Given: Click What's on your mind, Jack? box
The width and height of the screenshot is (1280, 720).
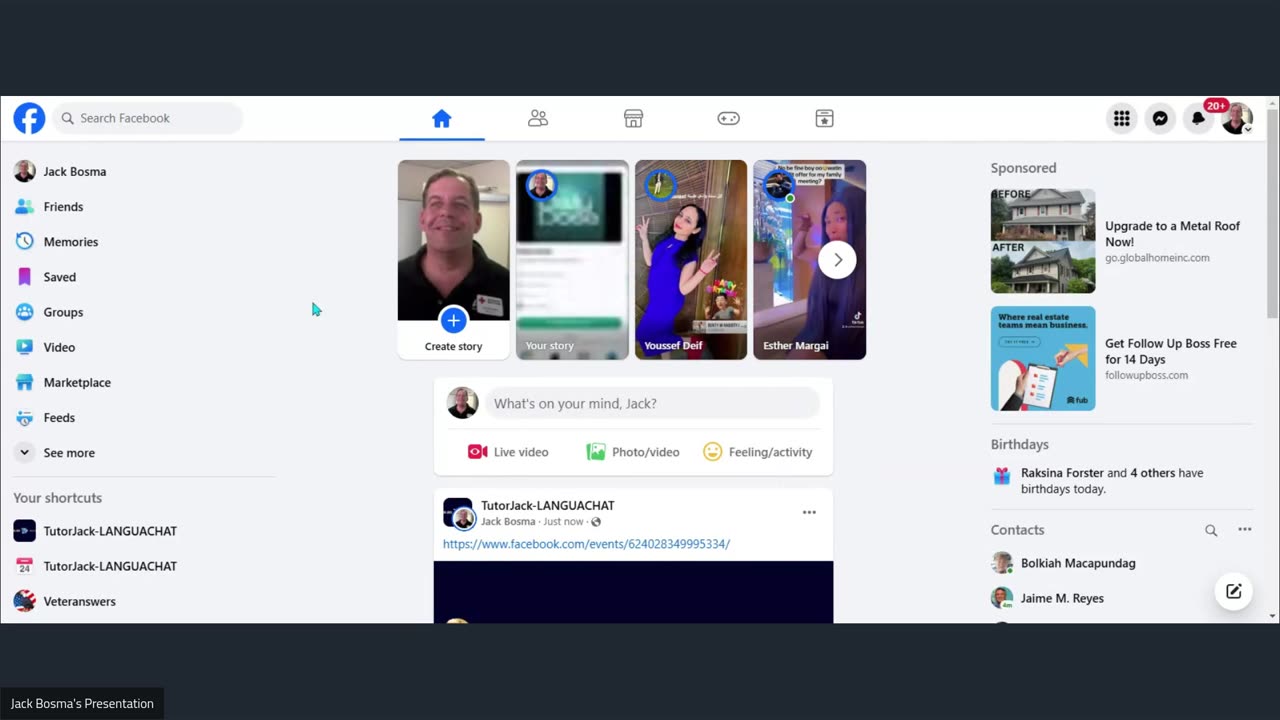Looking at the screenshot, I should tap(652, 403).
